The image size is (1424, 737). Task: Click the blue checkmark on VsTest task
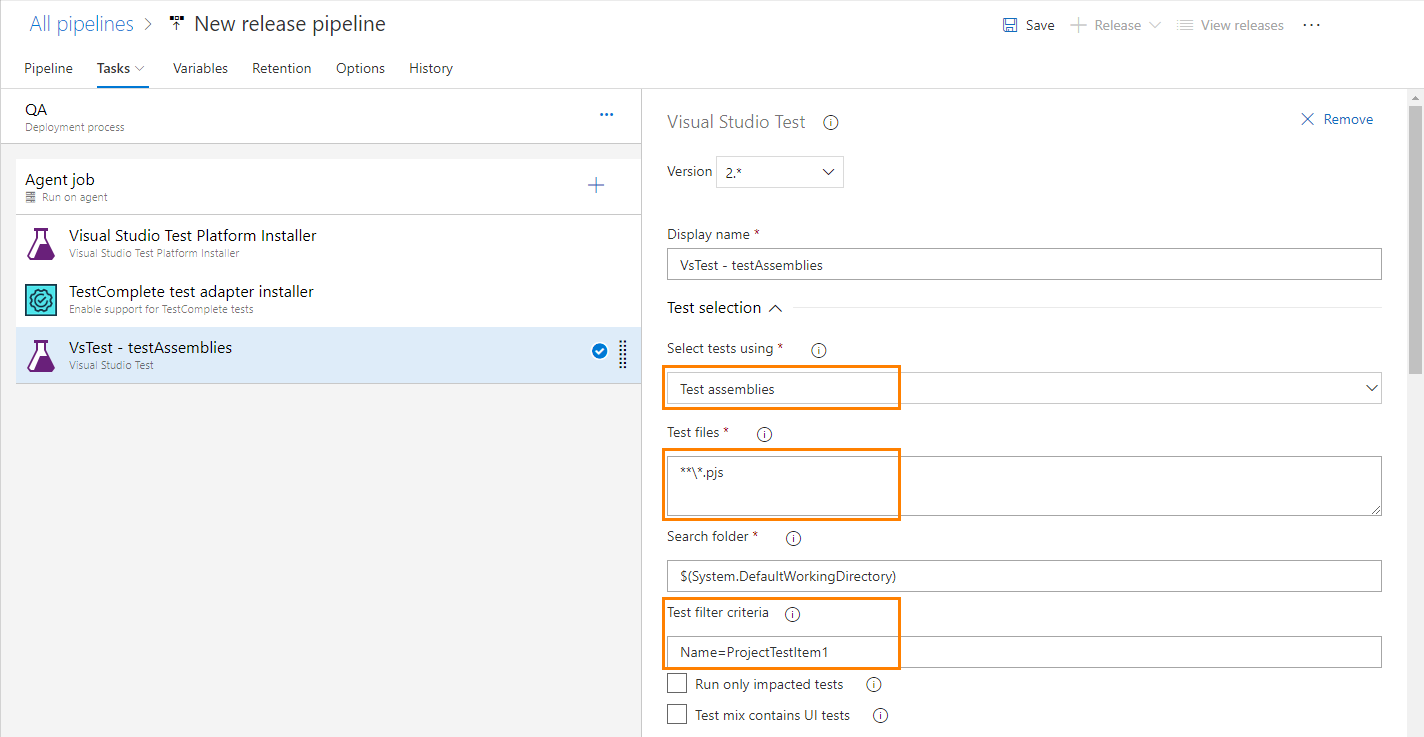599,351
